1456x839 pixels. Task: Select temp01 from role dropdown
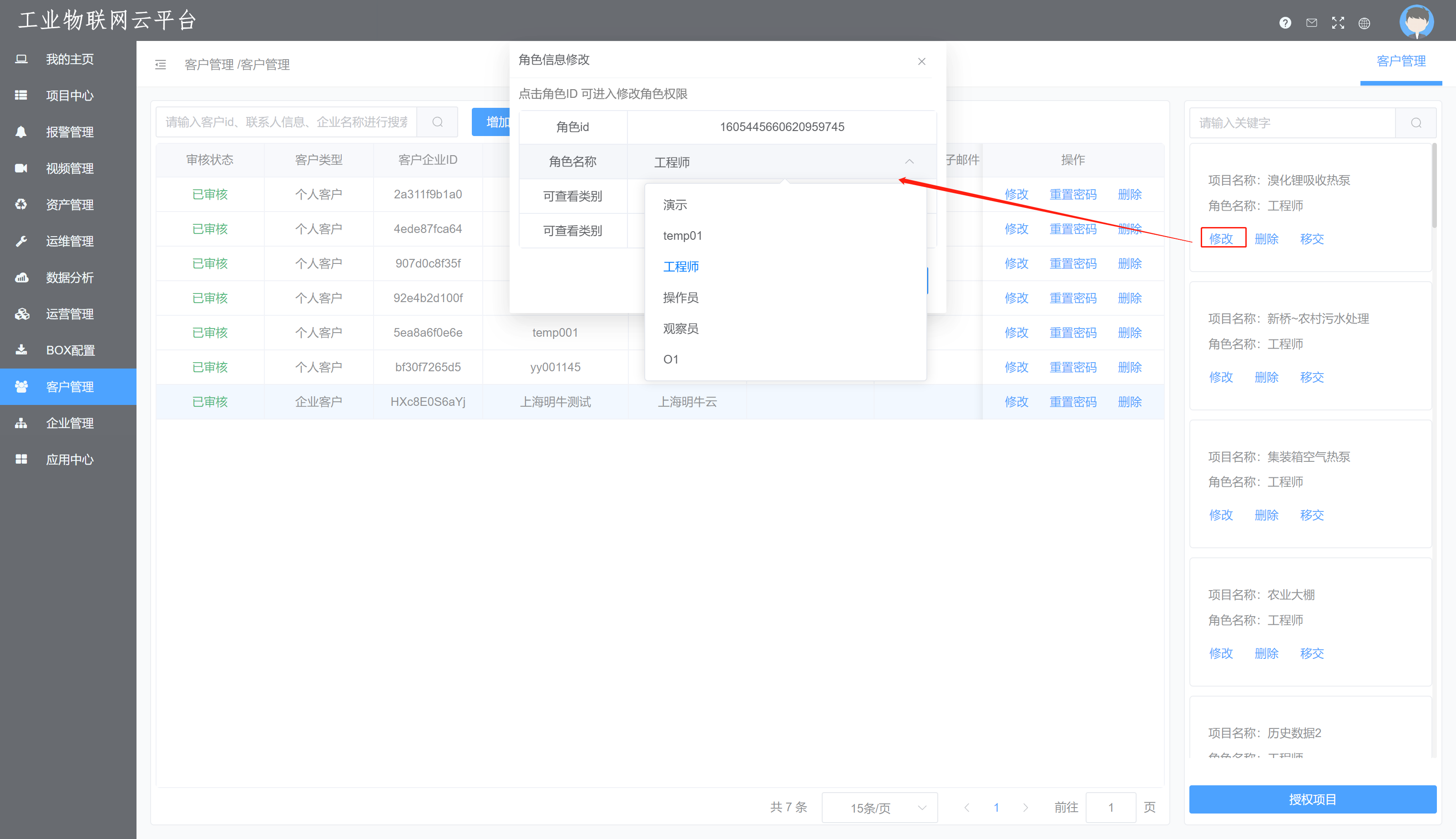pos(785,236)
